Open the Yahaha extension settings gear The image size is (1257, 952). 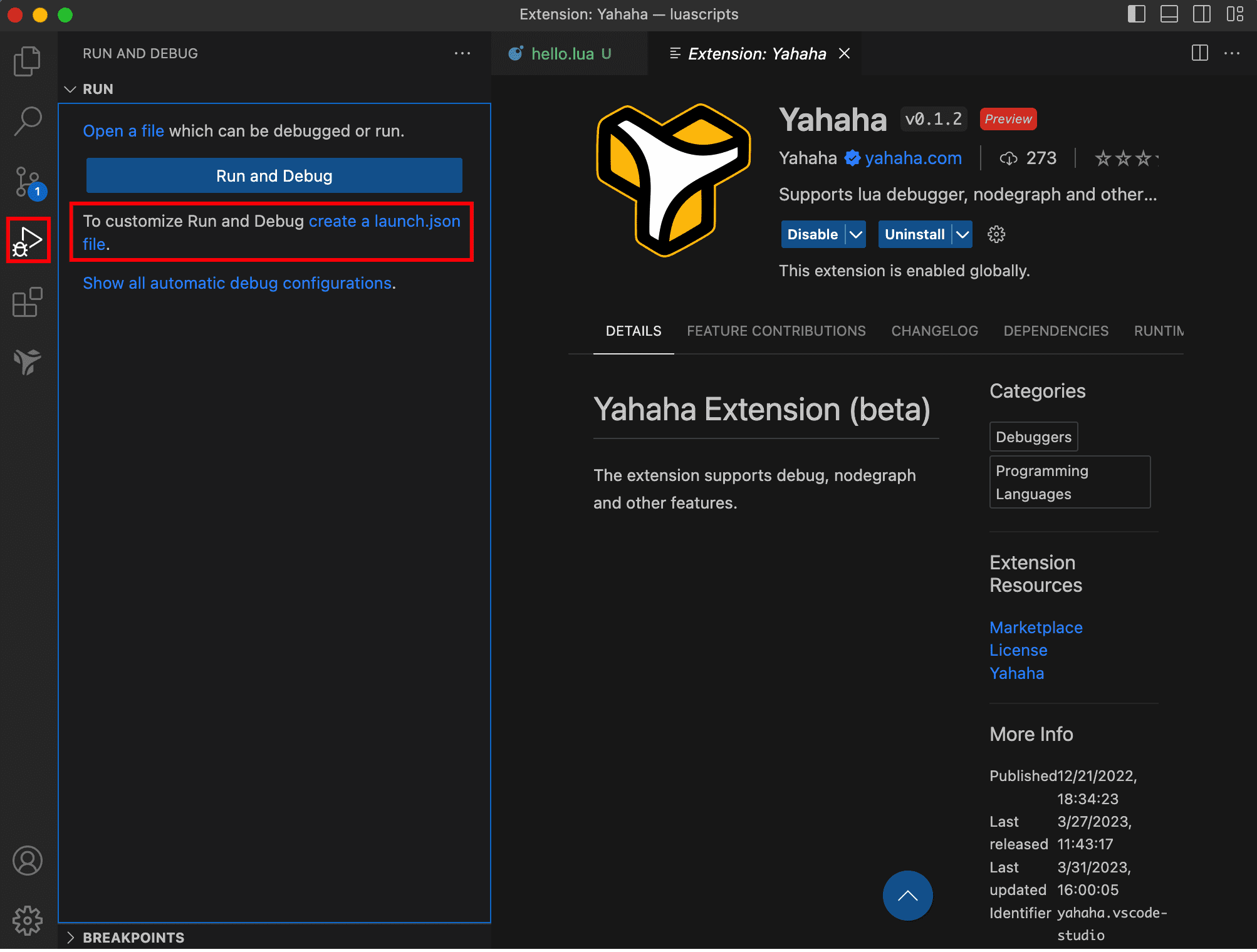pos(996,234)
